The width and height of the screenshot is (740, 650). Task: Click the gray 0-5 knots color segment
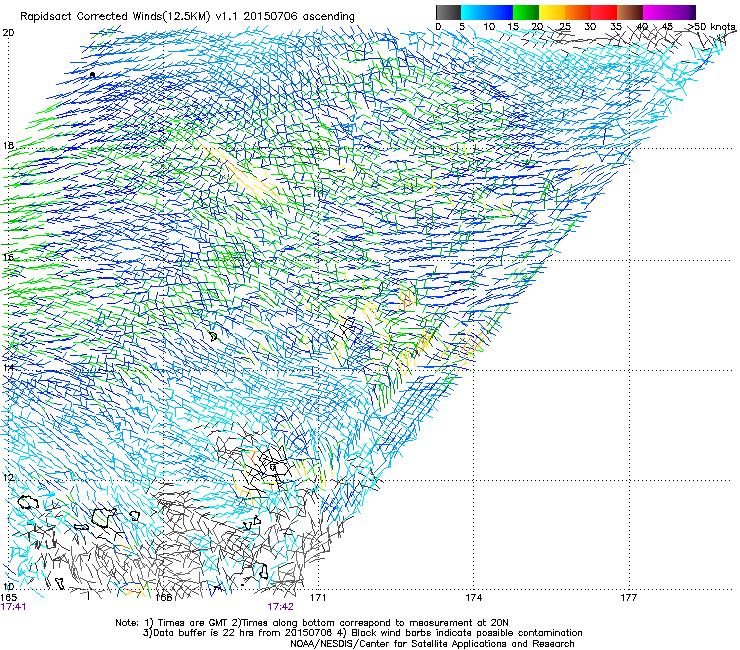448,12
